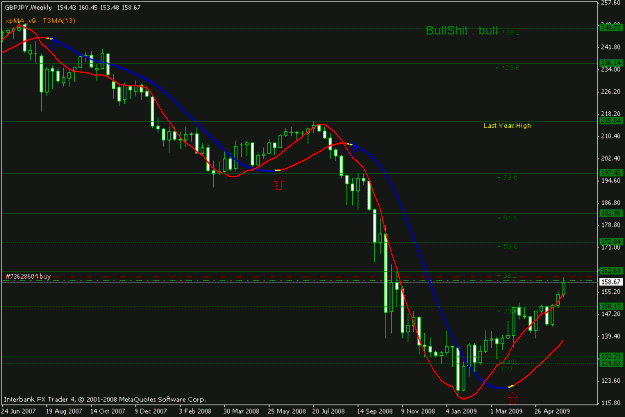Screen dimensions: 625x417
Task: Click red up arrow above 1 Mar 2009 date
Action: tap(513, 397)
